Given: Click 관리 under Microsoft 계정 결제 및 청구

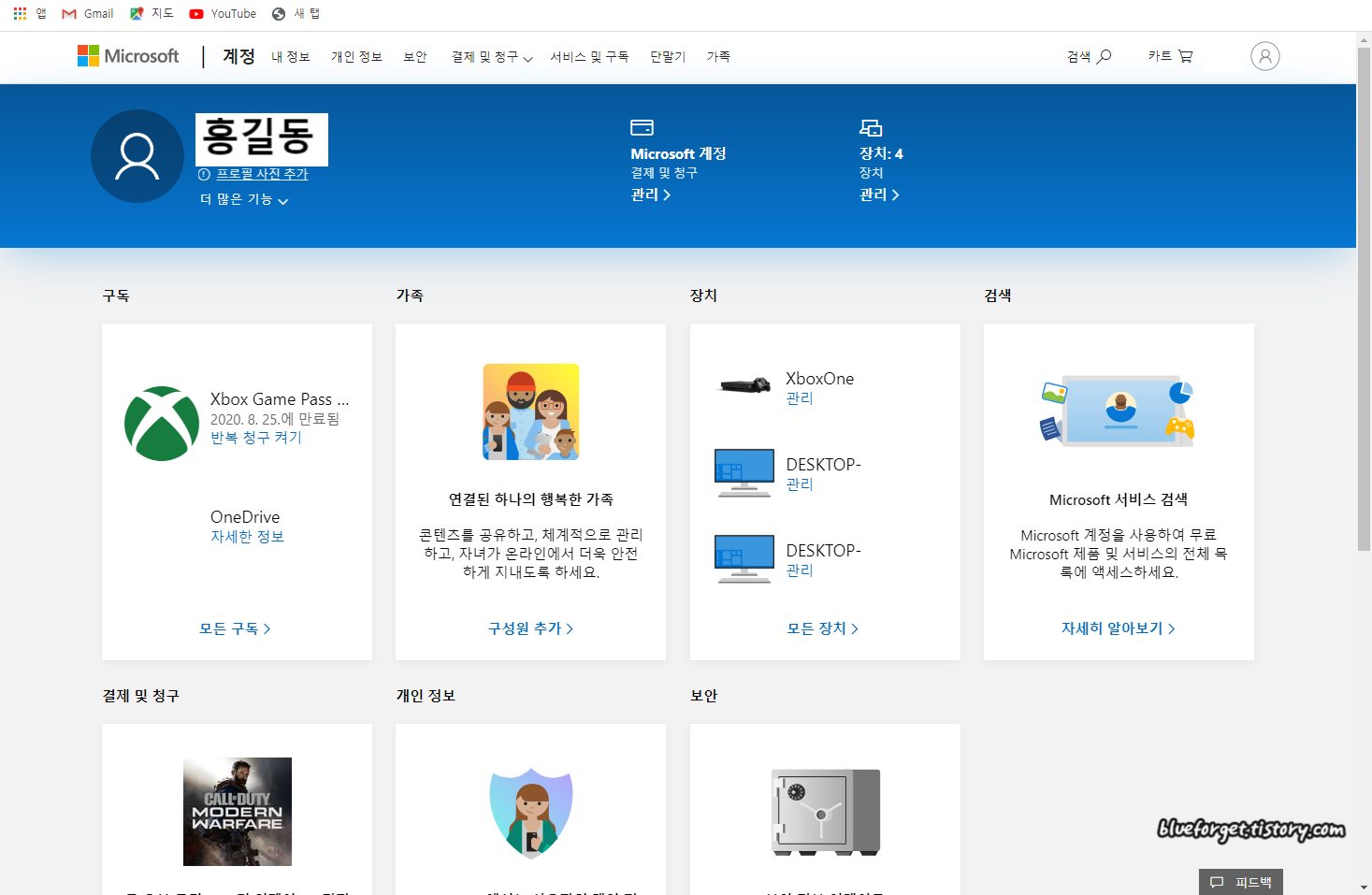Looking at the screenshot, I should click(x=651, y=195).
